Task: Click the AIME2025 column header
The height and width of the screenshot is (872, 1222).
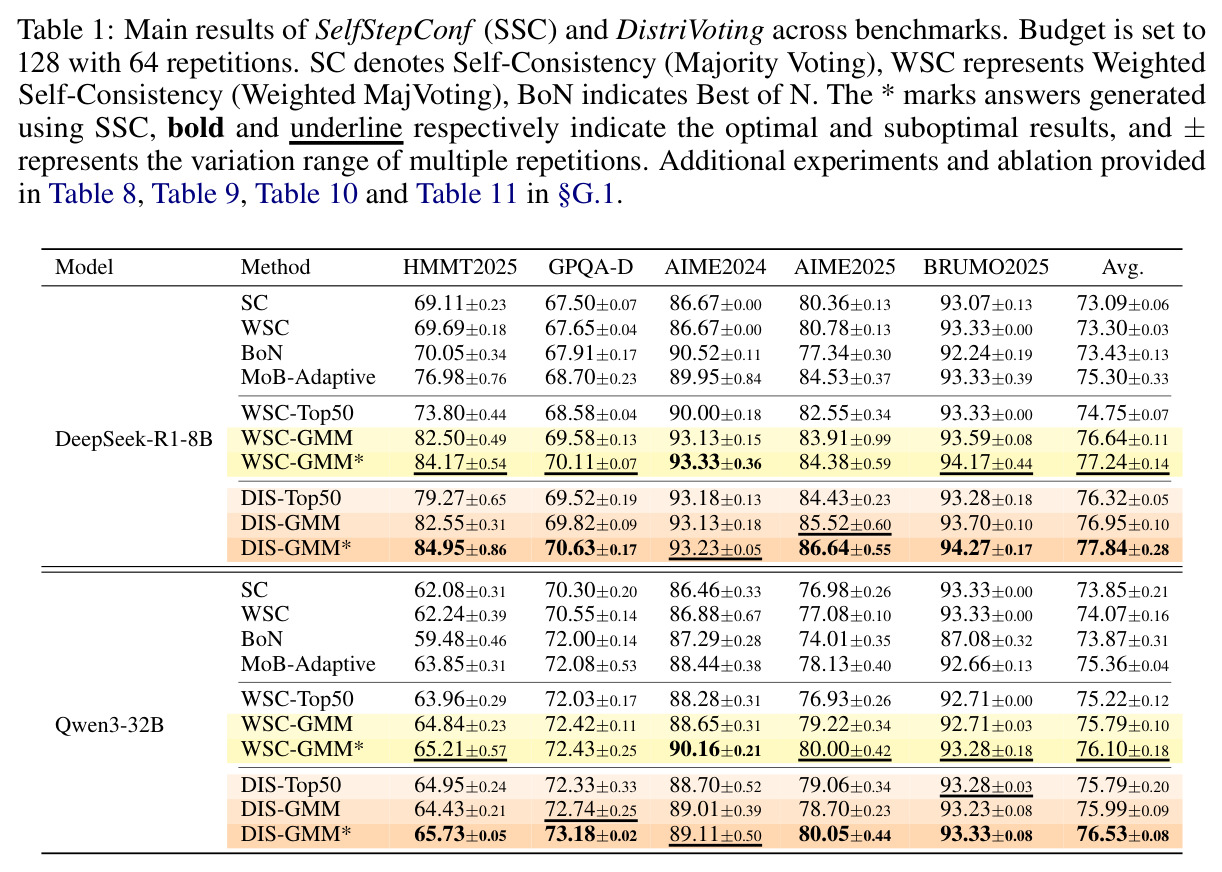Action: [x=845, y=267]
